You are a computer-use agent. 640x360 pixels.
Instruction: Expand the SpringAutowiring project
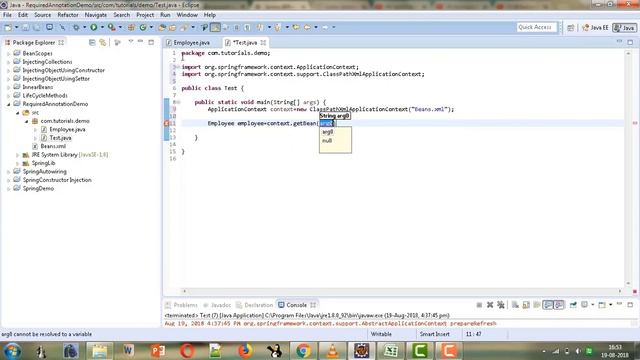point(9,171)
